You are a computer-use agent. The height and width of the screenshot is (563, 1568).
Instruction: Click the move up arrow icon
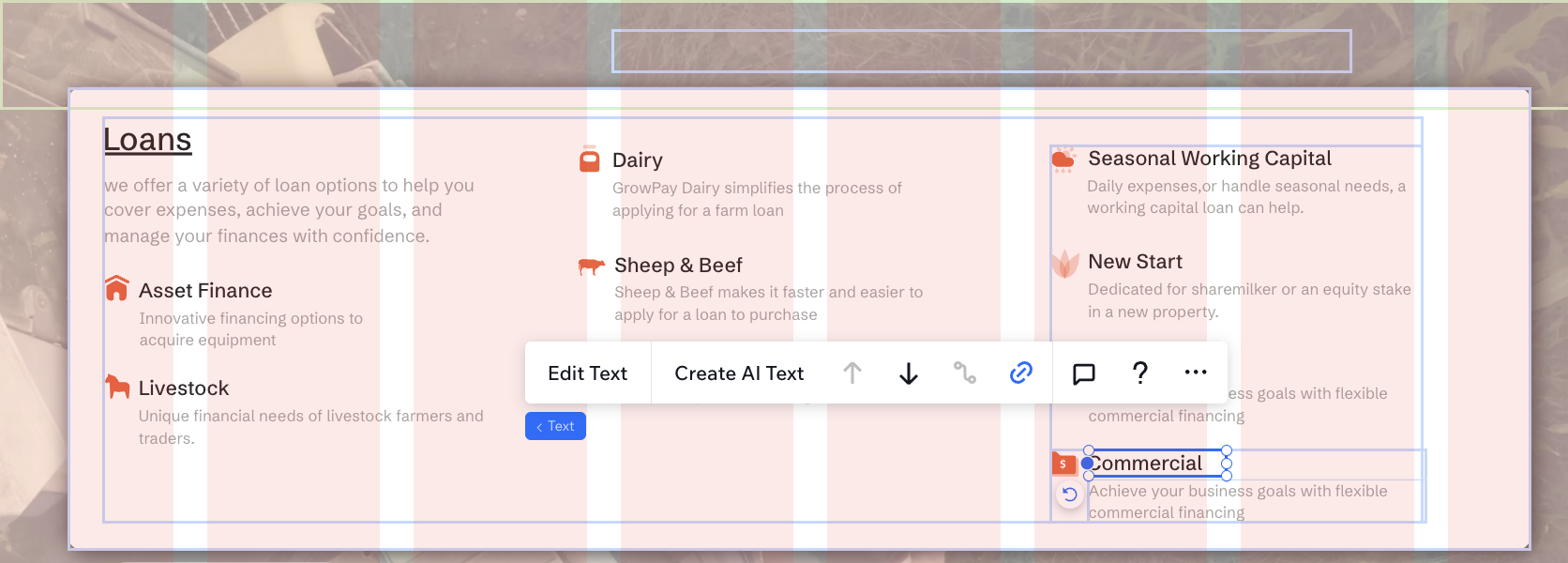852,373
